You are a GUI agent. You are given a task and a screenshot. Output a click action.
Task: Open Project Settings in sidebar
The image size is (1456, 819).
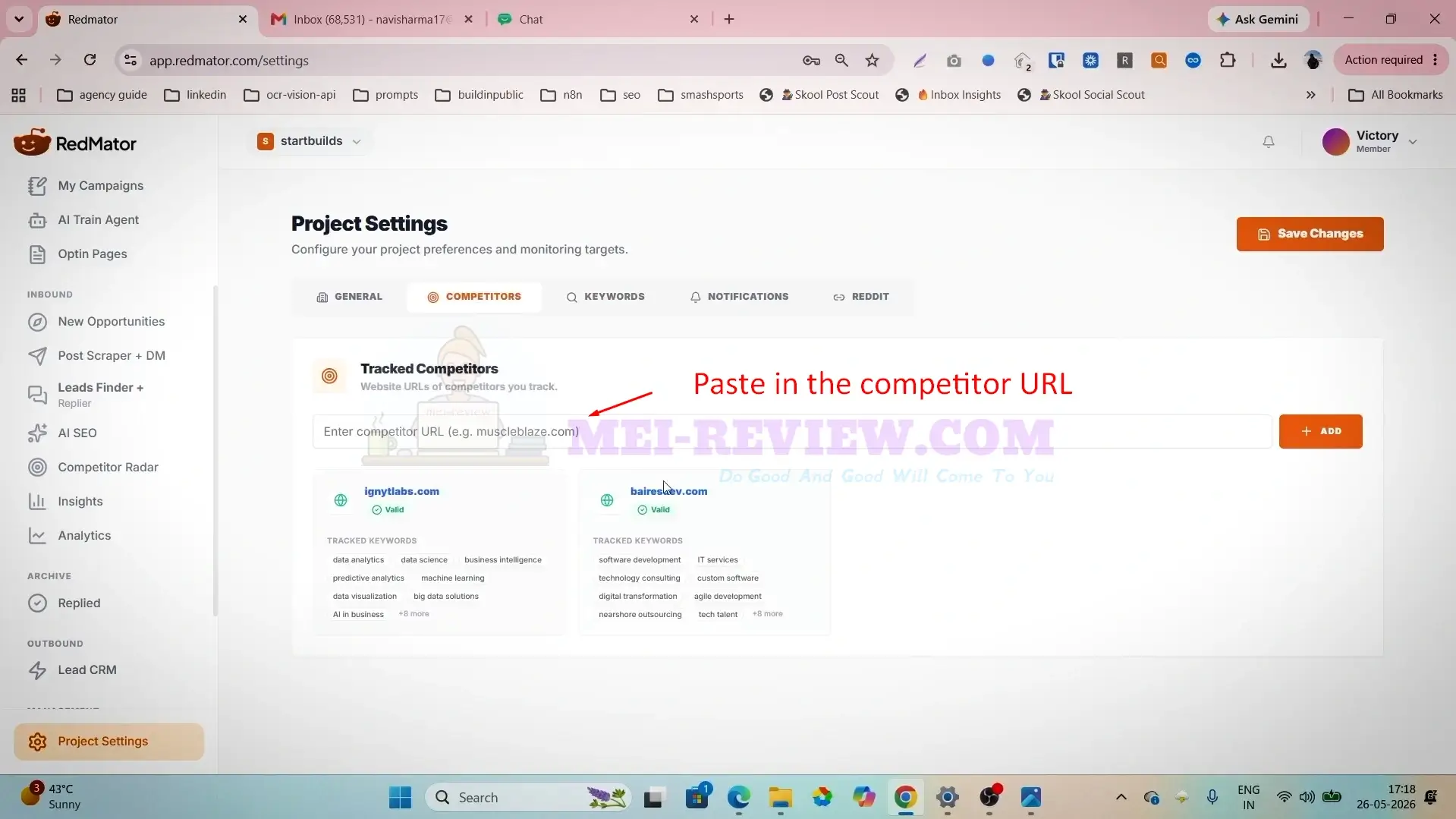(x=108, y=742)
